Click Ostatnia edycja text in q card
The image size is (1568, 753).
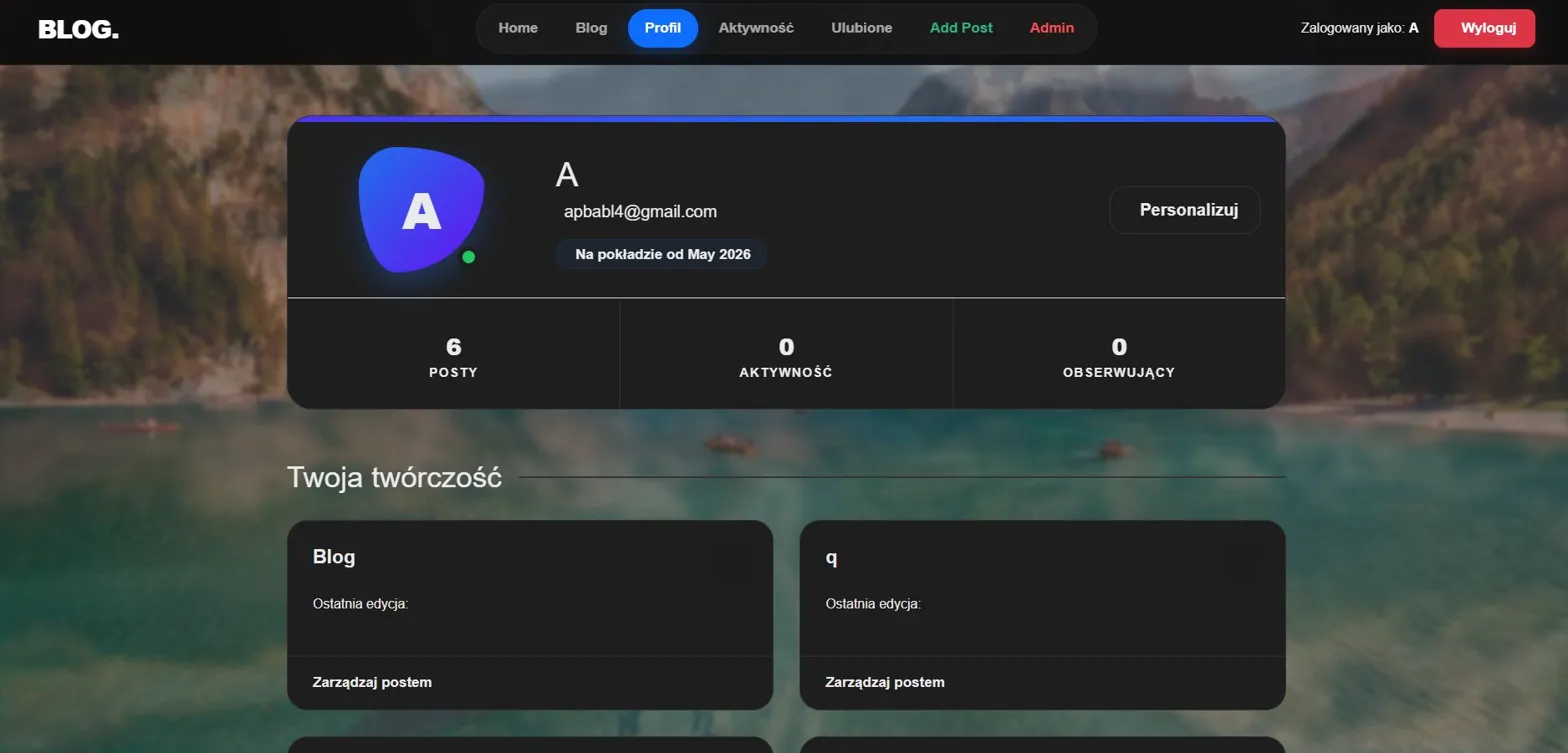[x=874, y=604]
